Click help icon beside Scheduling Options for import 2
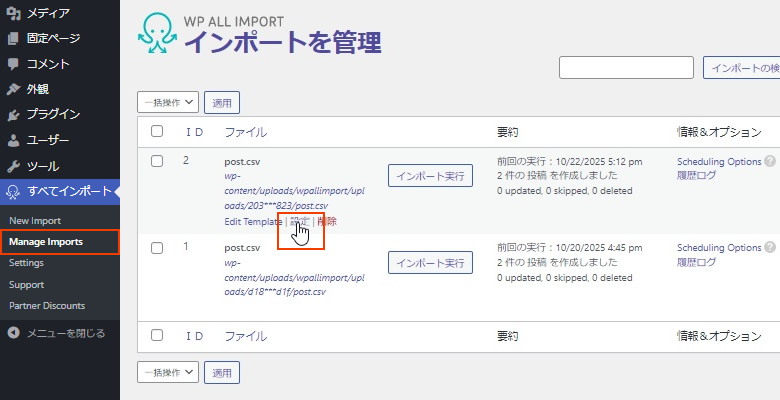780x400 pixels. pyautogui.click(x=770, y=161)
